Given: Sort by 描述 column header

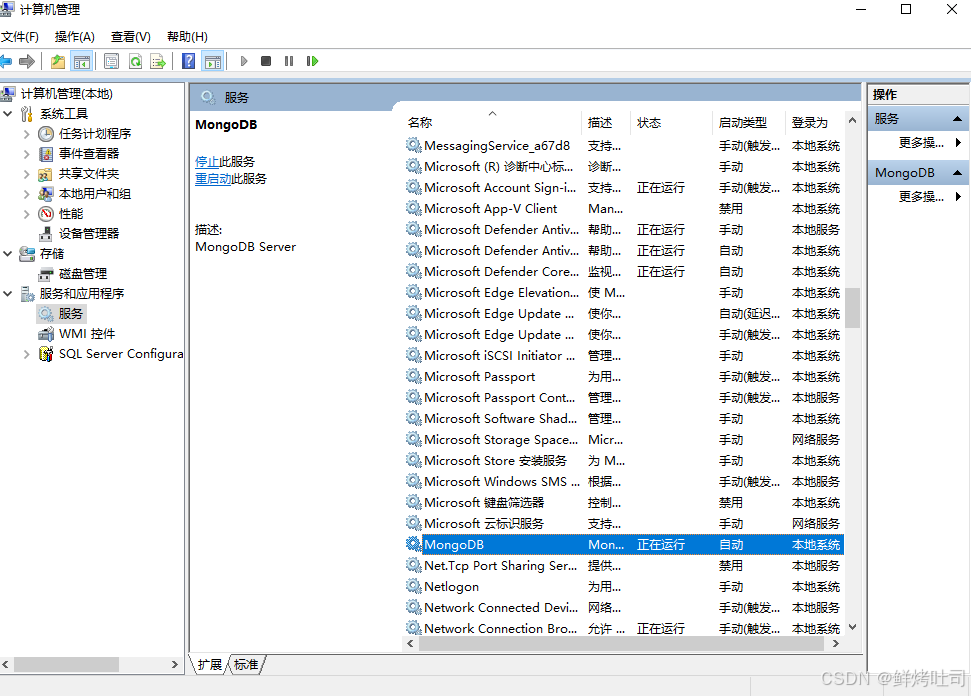Looking at the screenshot, I should 606,123.
